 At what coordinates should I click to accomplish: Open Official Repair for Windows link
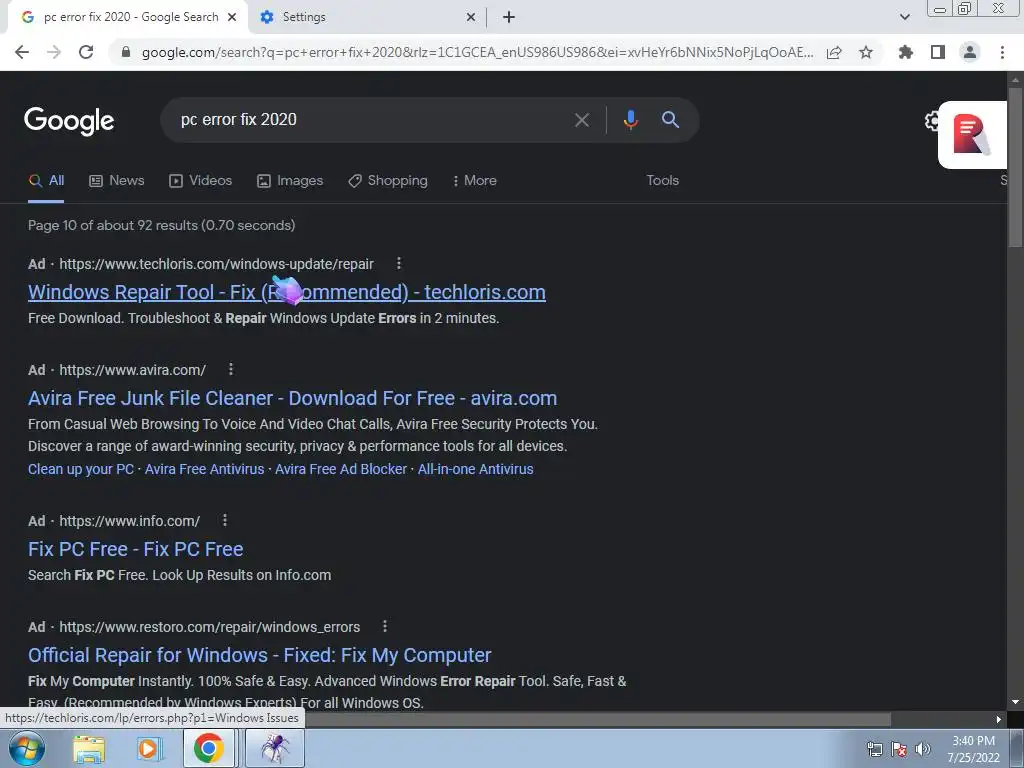260,655
